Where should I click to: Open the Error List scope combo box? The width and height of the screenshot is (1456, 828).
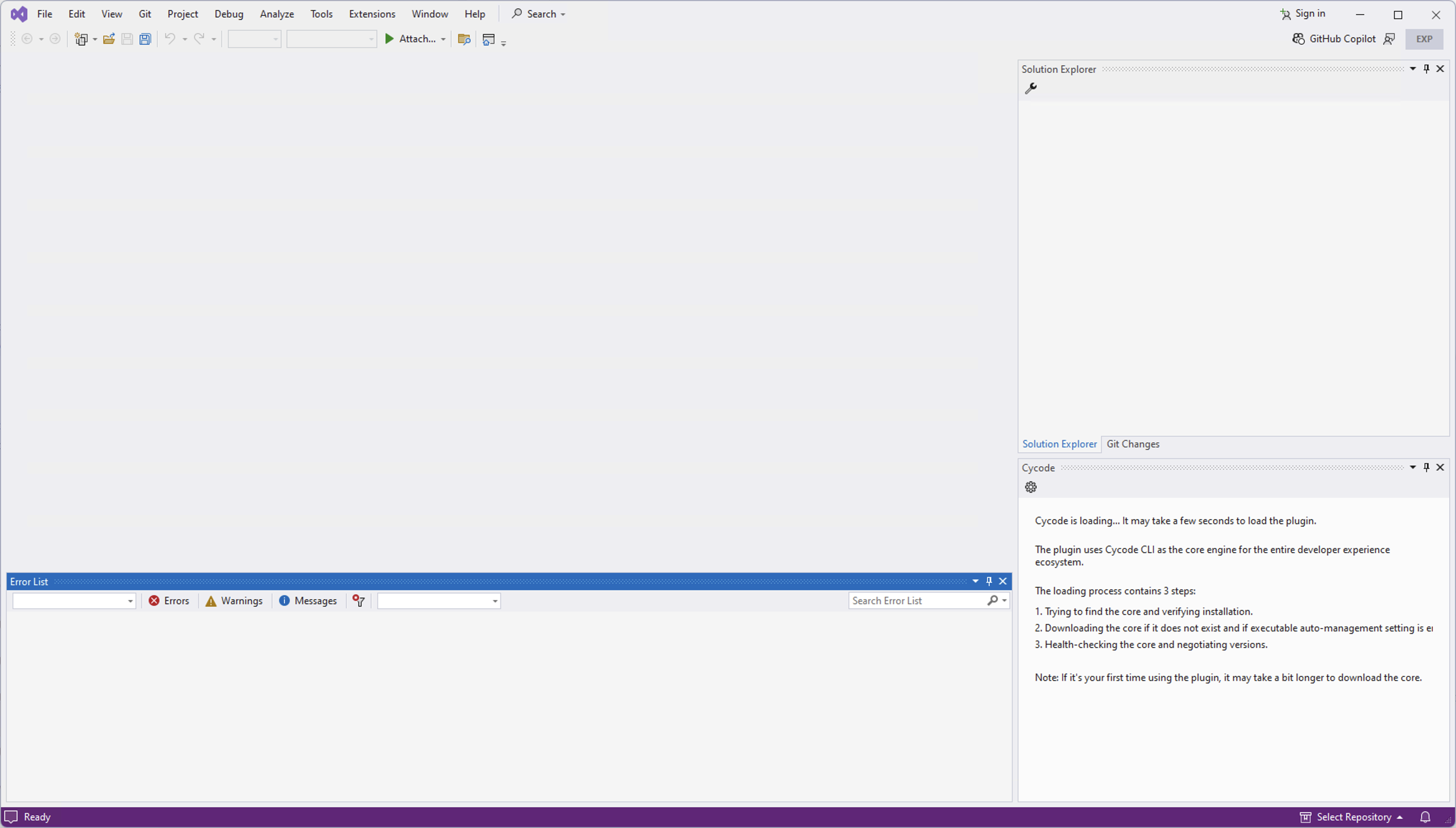[x=74, y=601]
